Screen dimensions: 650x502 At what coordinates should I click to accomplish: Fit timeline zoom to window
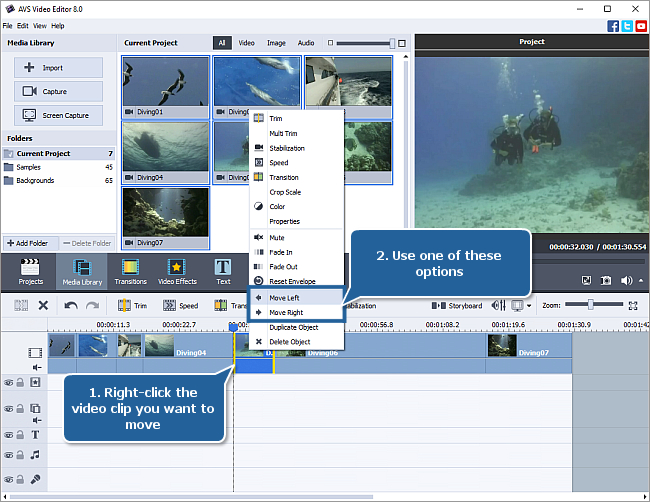(x=633, y=306)
